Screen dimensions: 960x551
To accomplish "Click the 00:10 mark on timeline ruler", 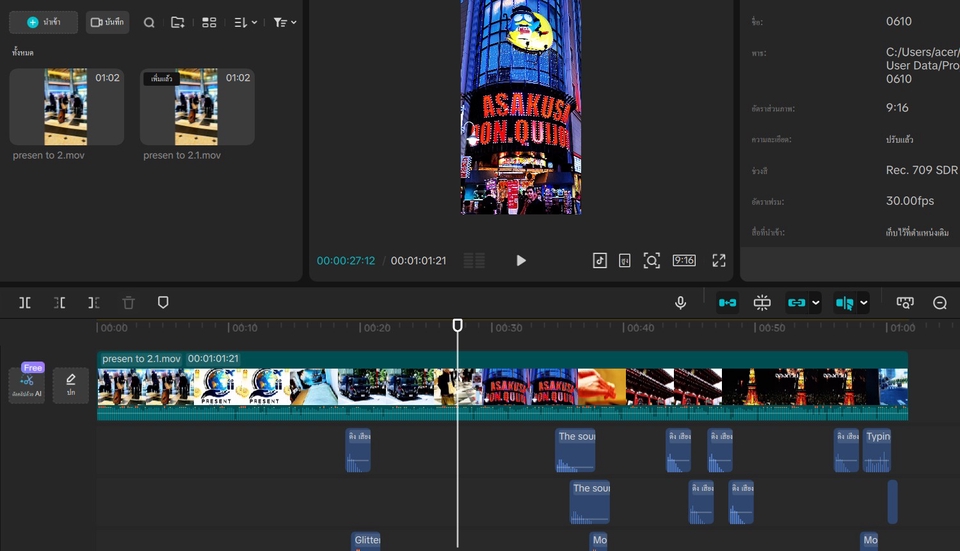I will [245, 328].
